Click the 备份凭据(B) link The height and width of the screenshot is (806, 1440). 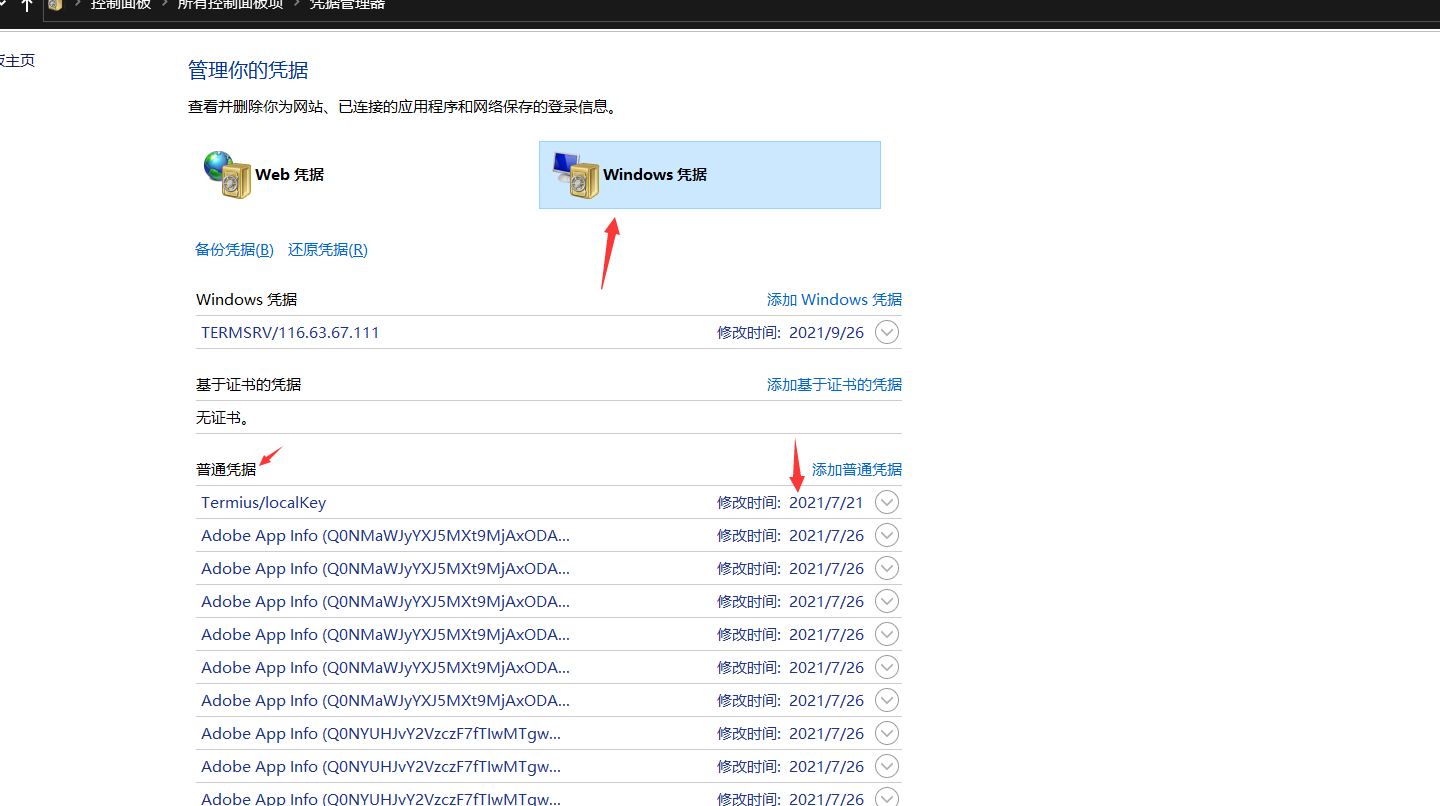point(234,248)
